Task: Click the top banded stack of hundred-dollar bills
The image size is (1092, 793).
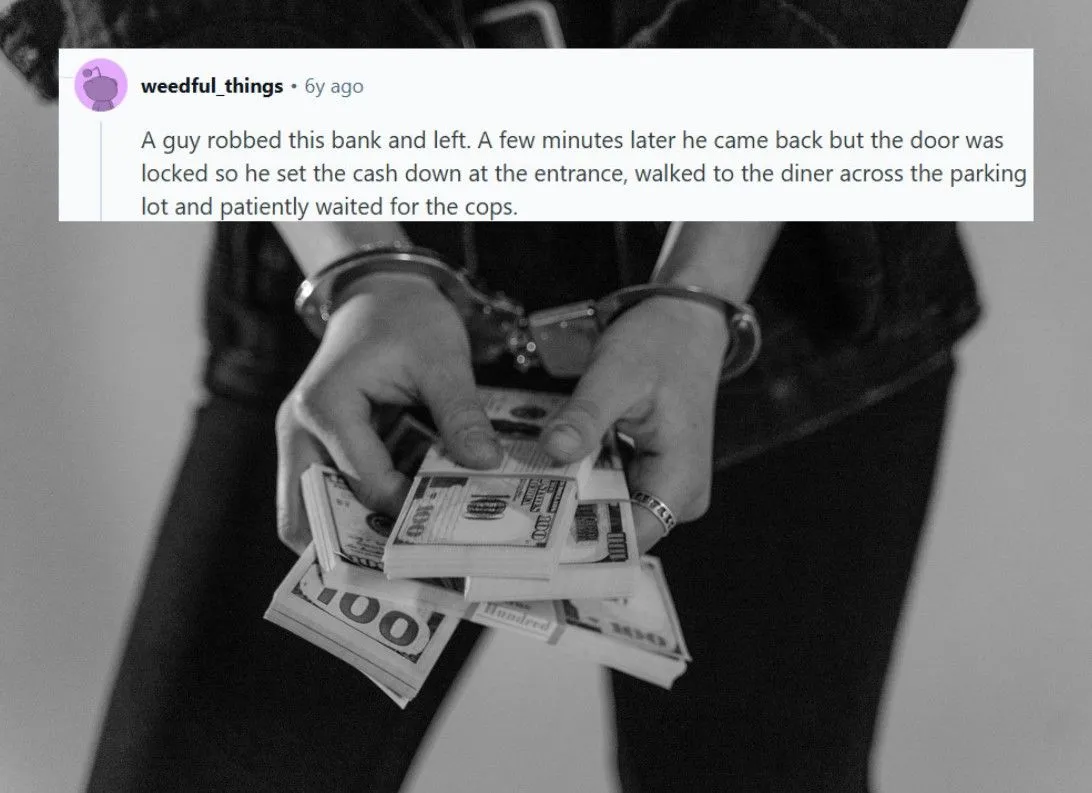Action: pos(481,524)
